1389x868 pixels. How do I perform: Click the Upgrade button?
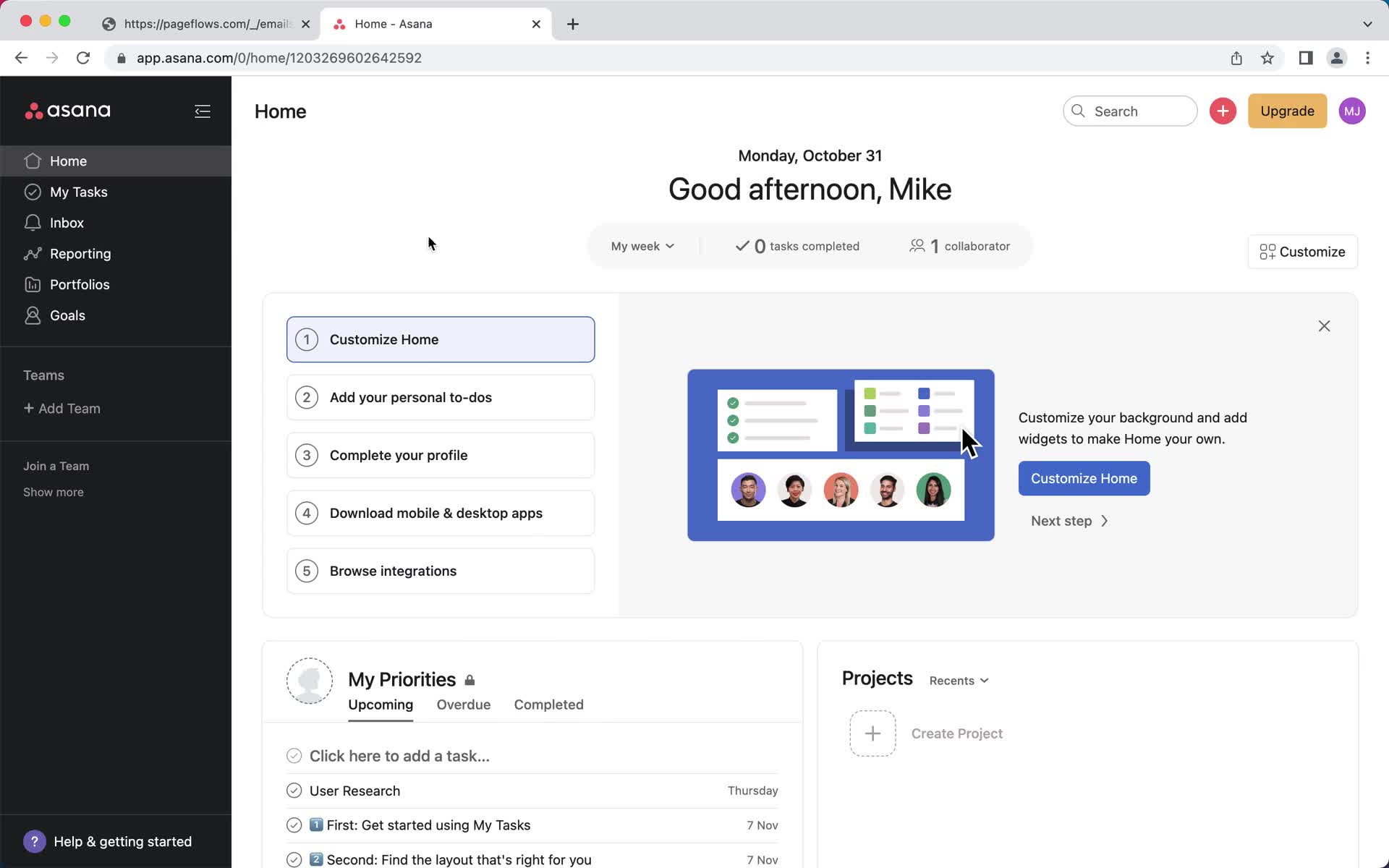[x=1287, y=111]
